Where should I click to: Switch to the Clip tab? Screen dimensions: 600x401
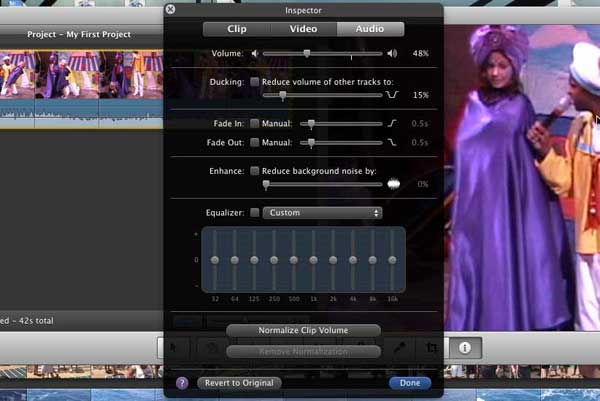click(x=236, y=29)
